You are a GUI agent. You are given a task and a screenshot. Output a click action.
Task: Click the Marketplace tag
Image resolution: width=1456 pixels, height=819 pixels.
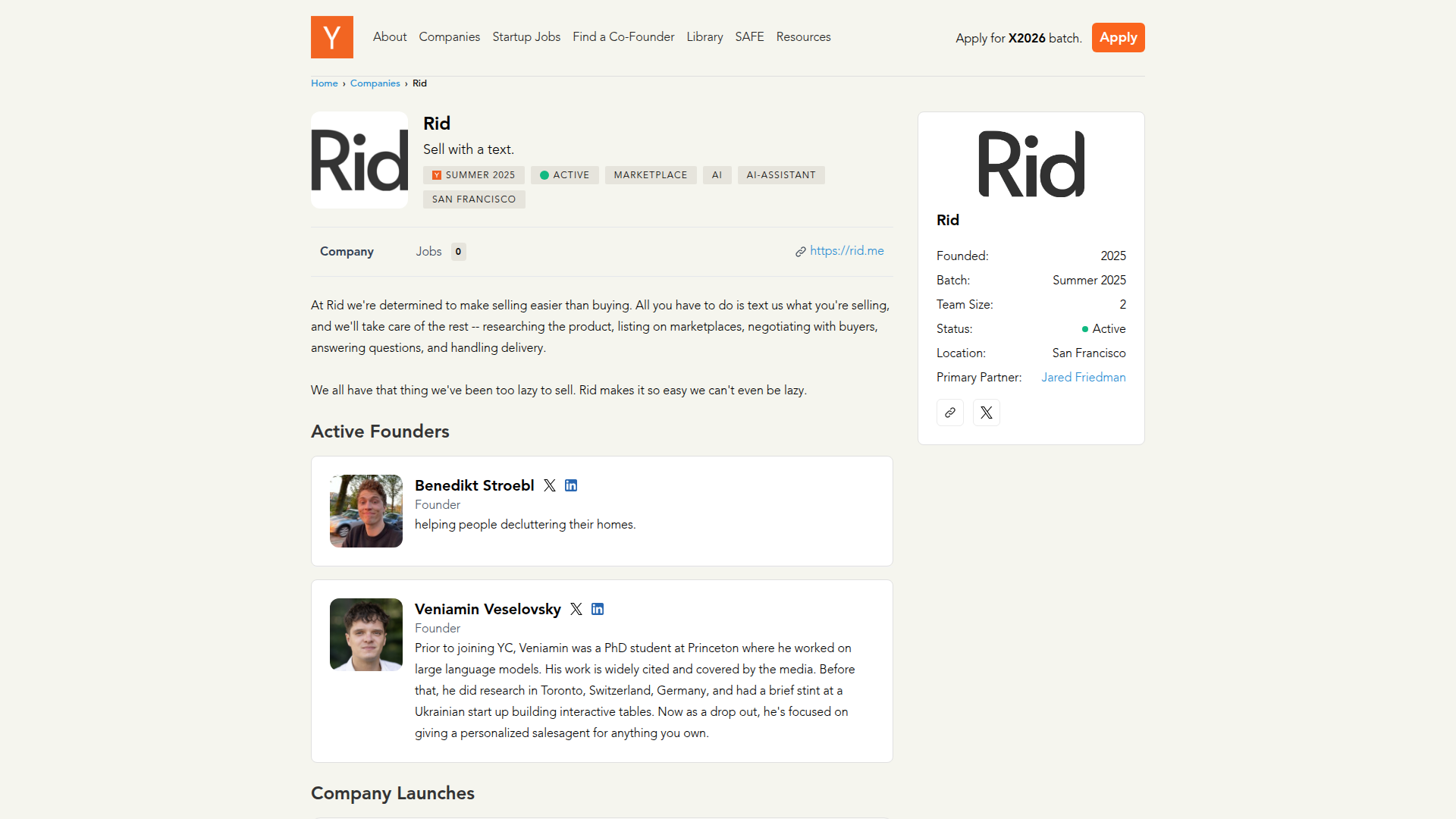(x=651, y=175)
